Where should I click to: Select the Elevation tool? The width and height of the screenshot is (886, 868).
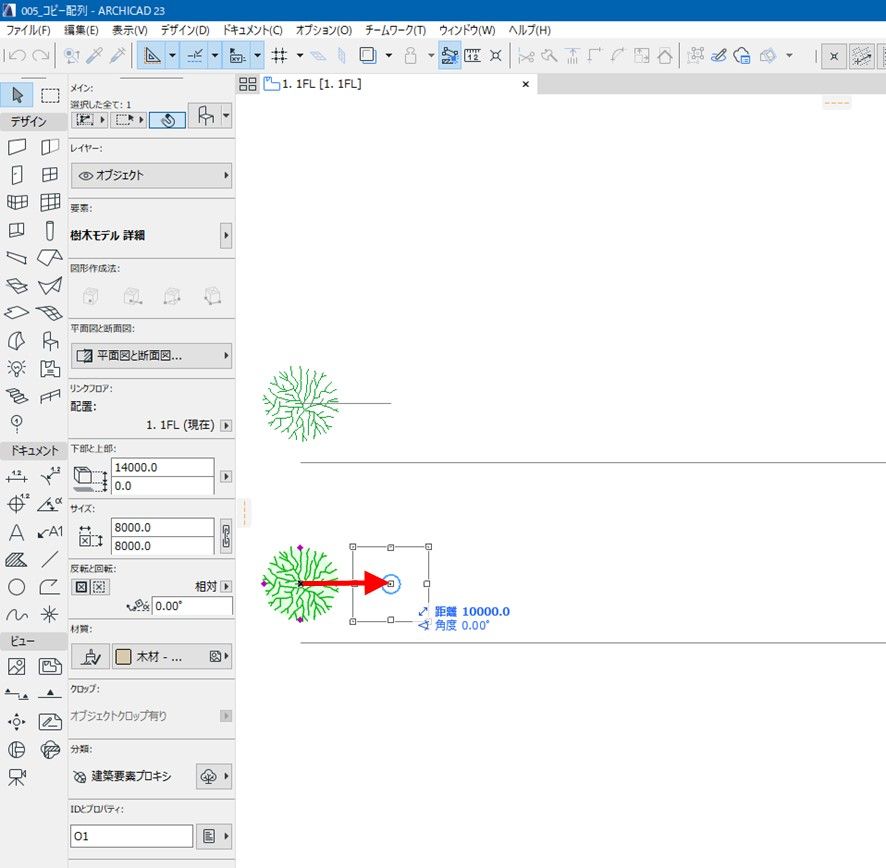[50, 694]
